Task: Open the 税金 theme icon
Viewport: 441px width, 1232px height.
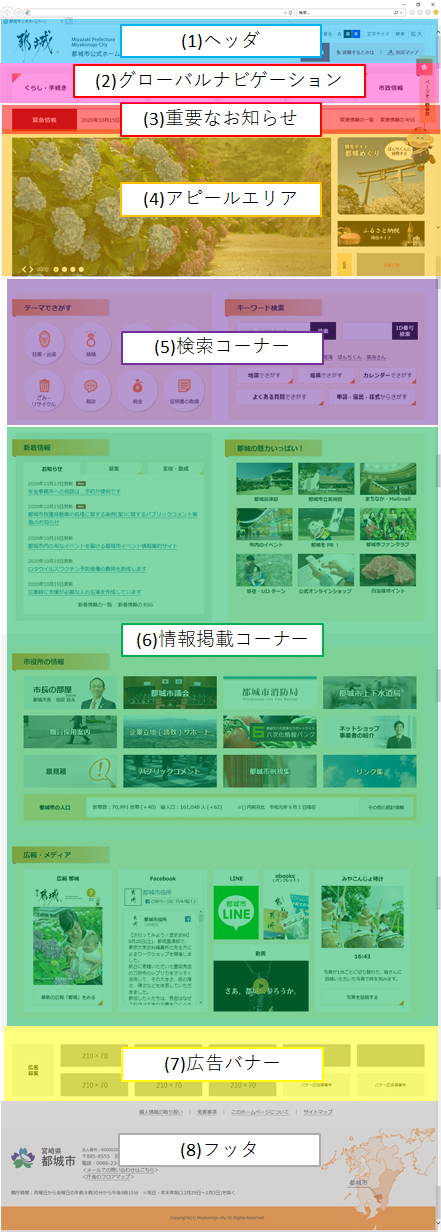Action: click(137, 388)
